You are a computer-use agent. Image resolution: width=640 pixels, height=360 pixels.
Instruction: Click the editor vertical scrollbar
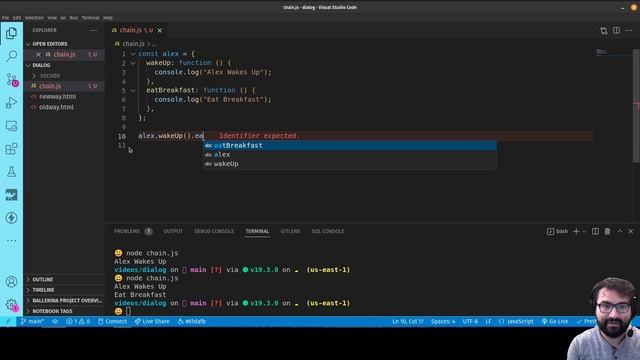tap(636, 106)
